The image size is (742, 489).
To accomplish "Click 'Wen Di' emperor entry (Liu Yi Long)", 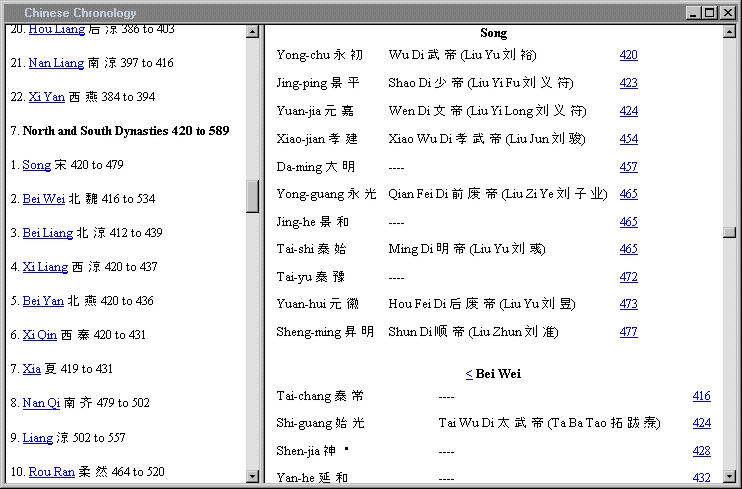I will click(487, 111).
